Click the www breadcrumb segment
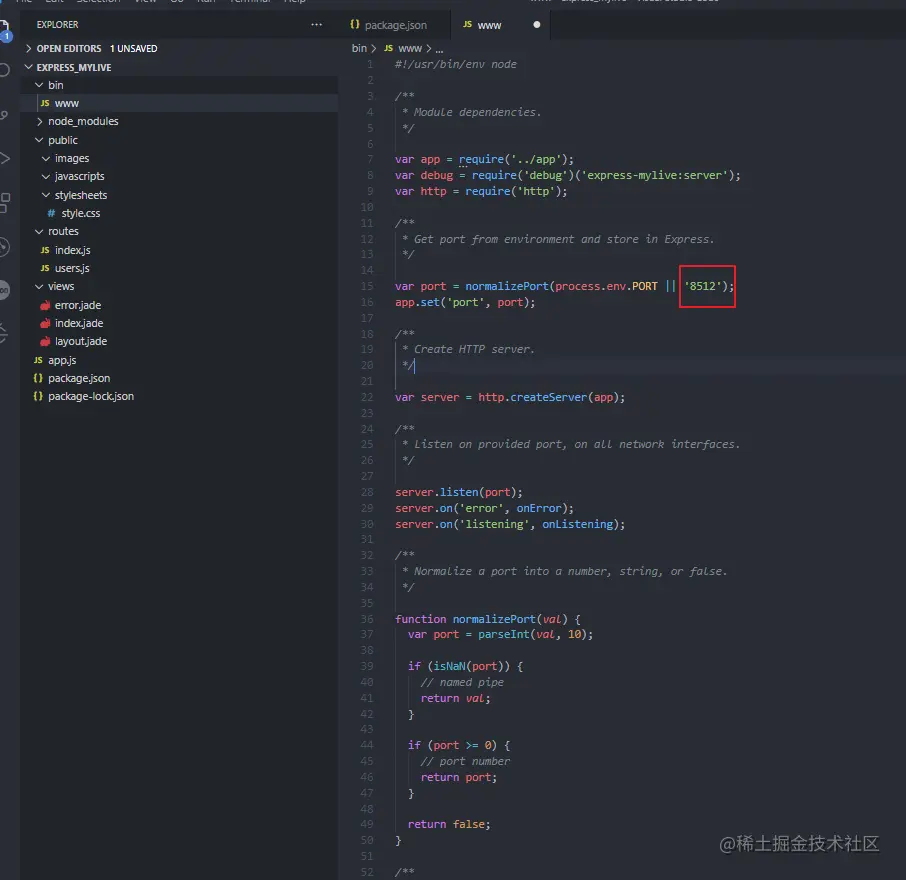 point(410,49)
